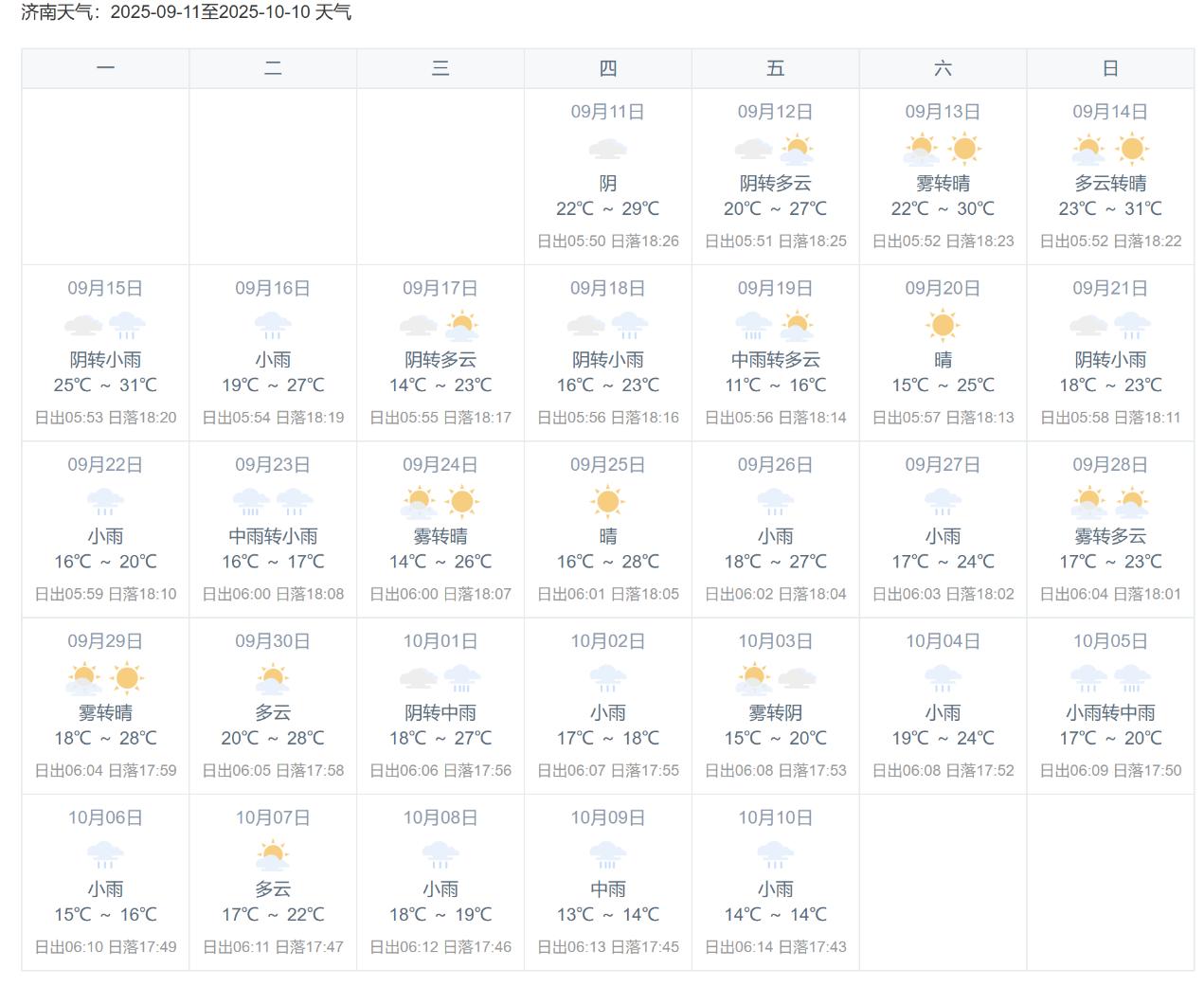Click the 雾转晴 text on 09月24日

[440, 536]
